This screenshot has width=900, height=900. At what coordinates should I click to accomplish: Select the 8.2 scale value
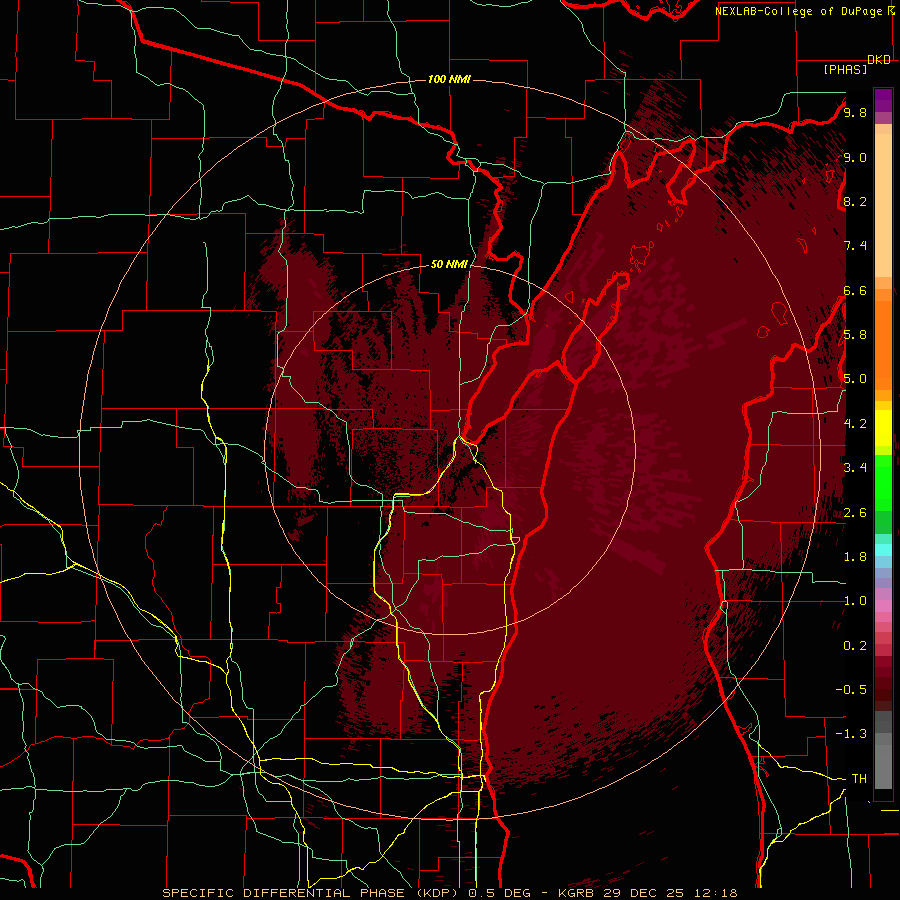855,201
